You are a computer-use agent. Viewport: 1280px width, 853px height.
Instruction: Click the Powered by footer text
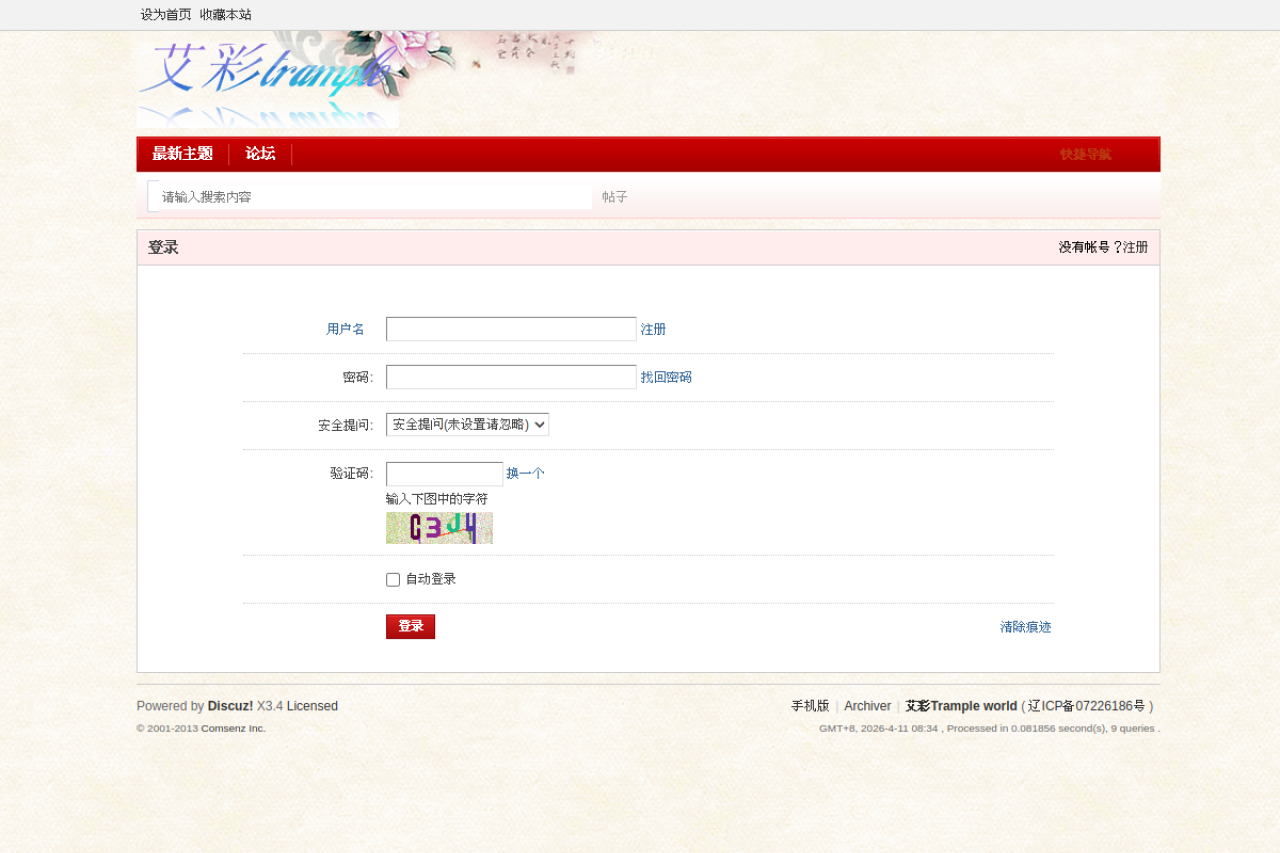(x=170, y=706)
